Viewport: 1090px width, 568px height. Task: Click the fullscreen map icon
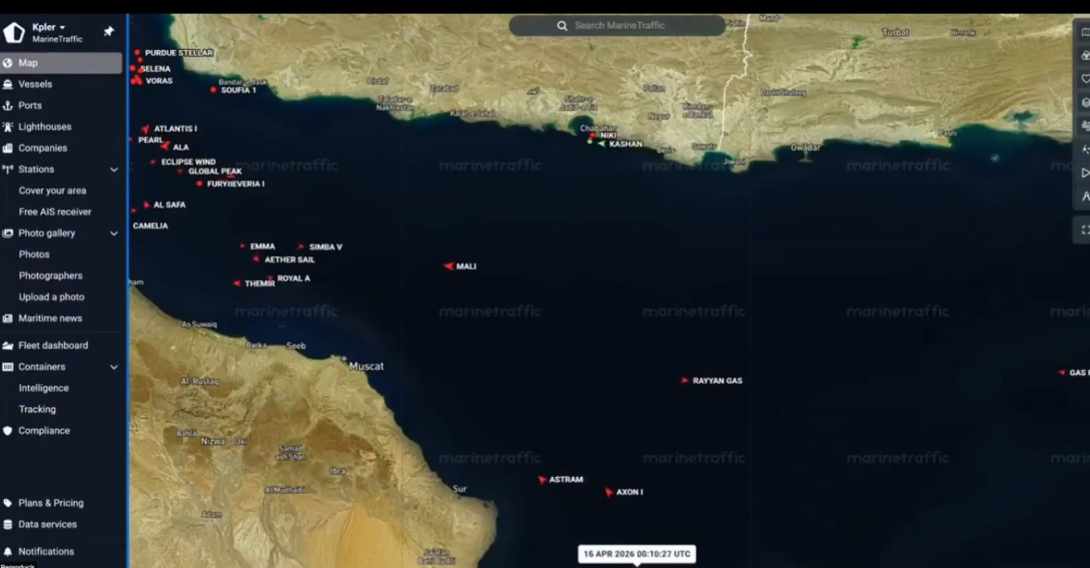1085,230
